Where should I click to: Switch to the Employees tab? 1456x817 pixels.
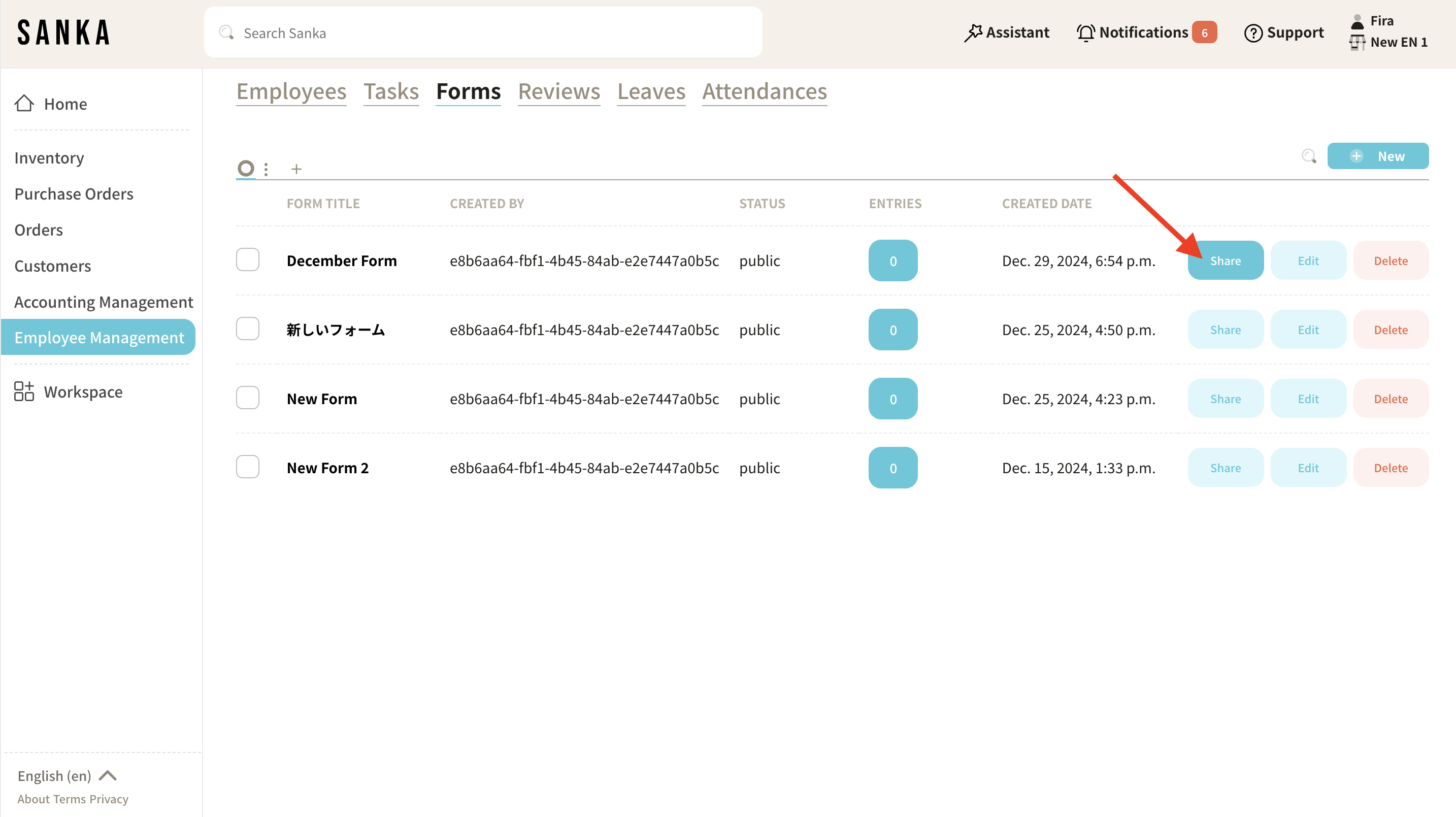point(291,91)
